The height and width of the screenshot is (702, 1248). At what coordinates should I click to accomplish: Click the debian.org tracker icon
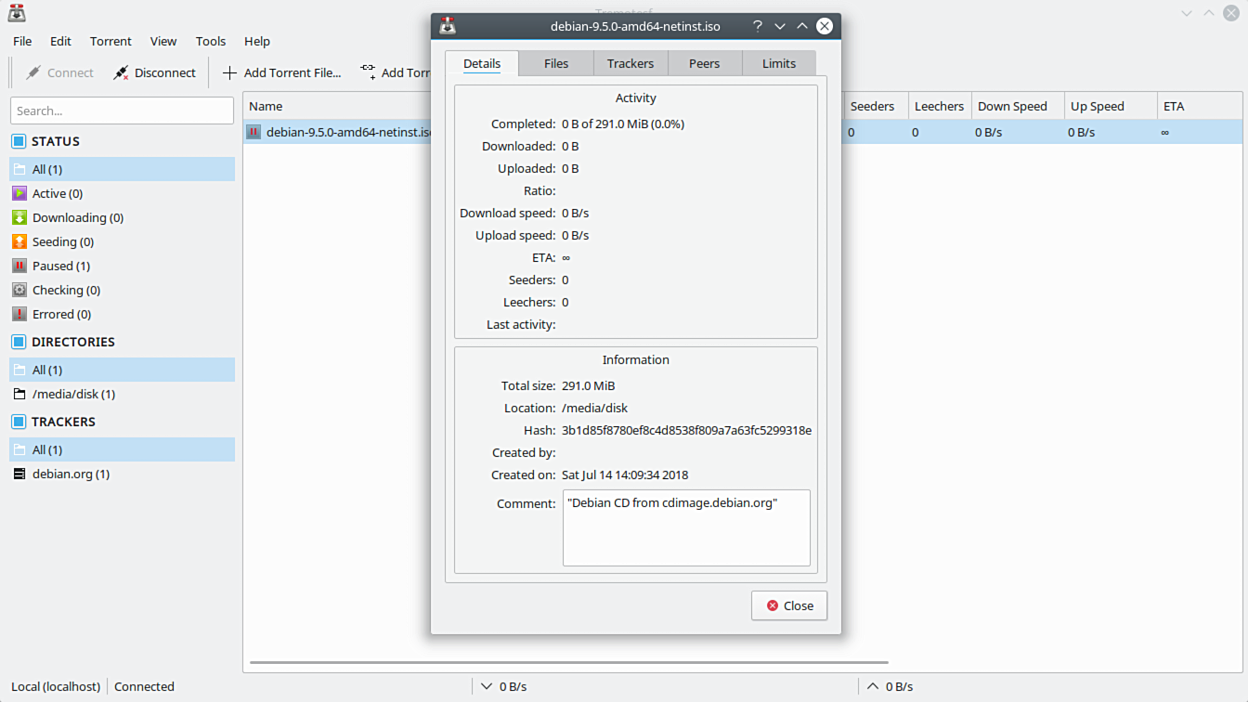click(18, 473)
